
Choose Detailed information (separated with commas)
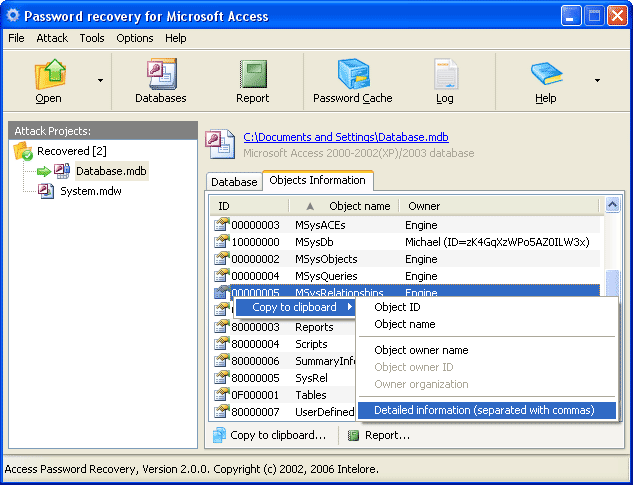pyautogui.click(x=487, y=410)
